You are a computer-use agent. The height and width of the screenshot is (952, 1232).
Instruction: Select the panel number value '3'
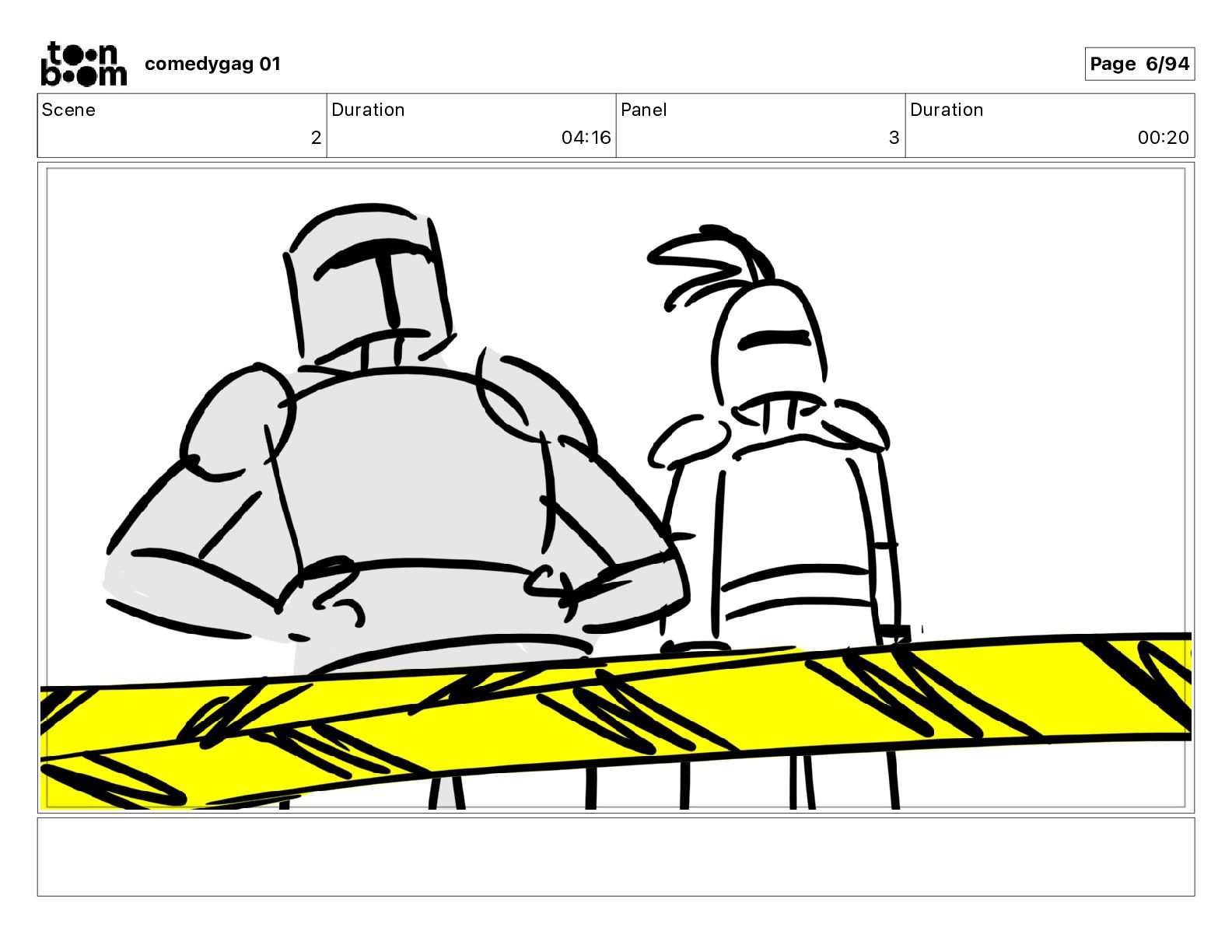(894, 138)
